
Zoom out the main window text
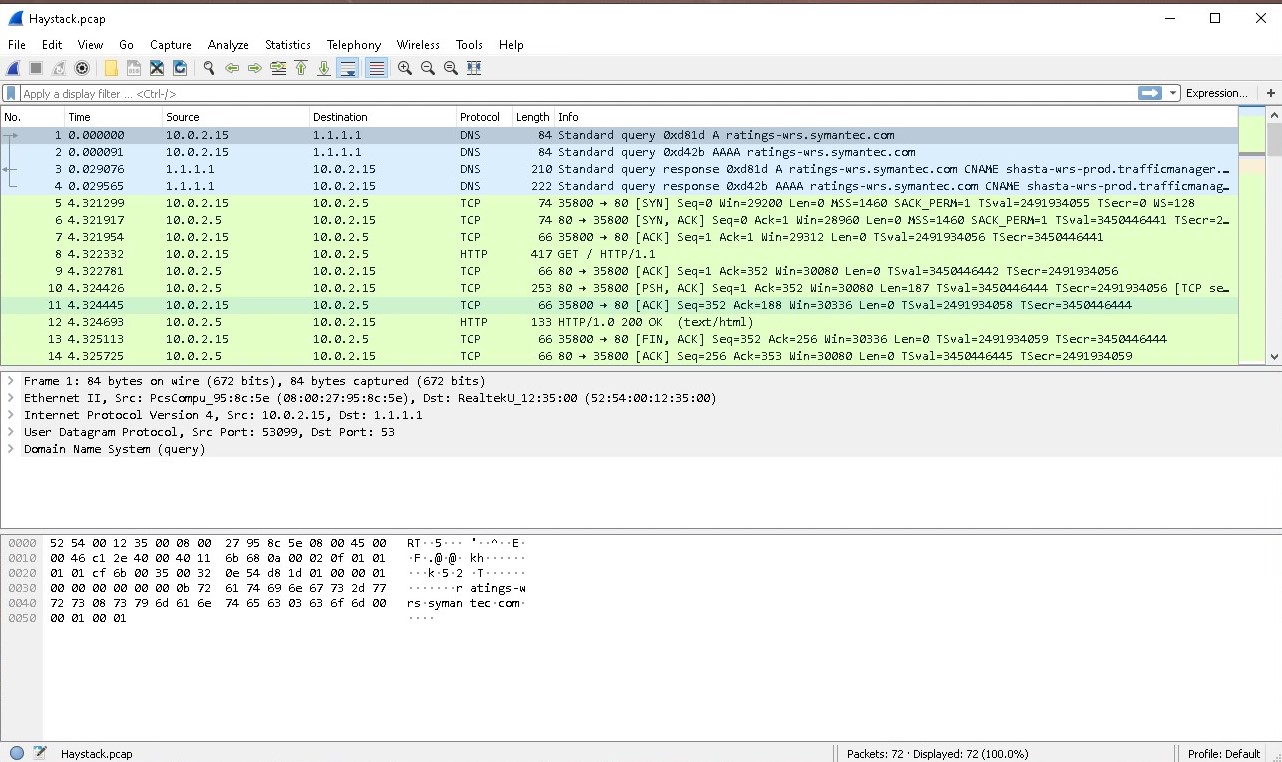coord(428,68)
